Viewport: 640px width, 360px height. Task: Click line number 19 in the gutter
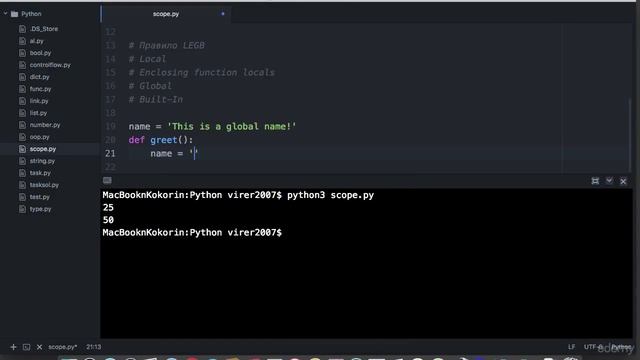[110, 127]
